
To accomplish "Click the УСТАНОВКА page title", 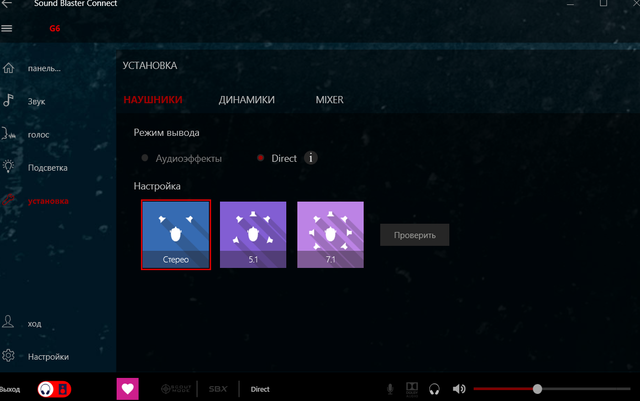I will pyautogui.click(x=150, y=65).
